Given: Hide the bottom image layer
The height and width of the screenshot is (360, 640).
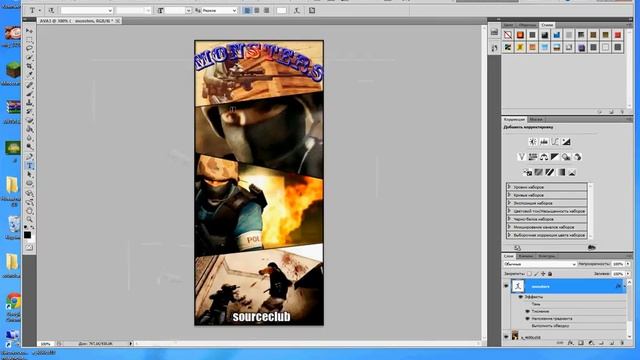Looking at the screenshot, I should pos(506,337).
